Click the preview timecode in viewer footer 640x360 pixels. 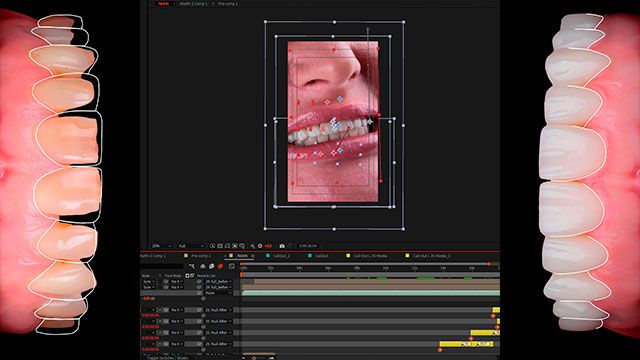pos(308,246)
